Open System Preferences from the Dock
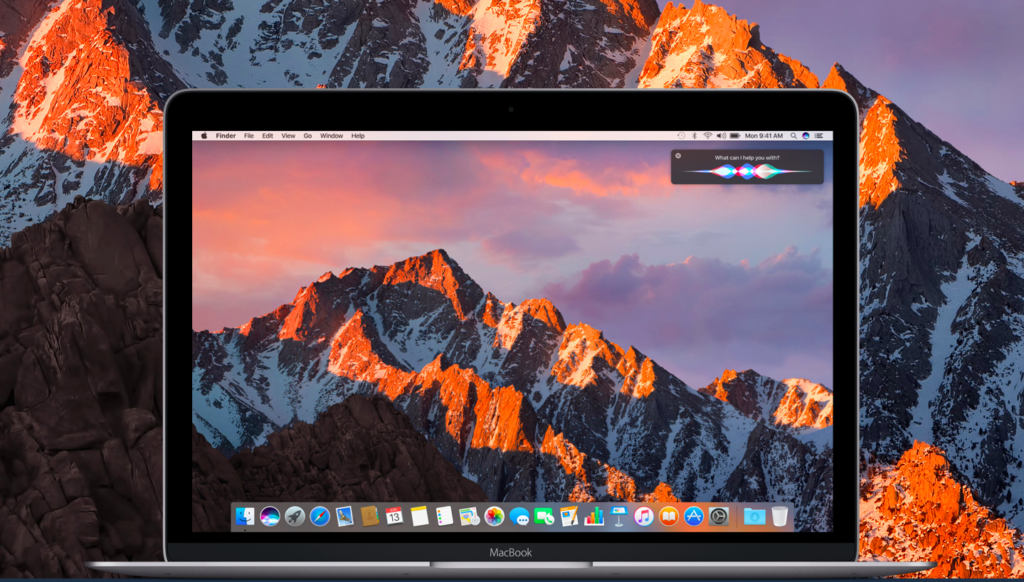The width and height of the screenshot is (1024, 582). coord(719,518)
